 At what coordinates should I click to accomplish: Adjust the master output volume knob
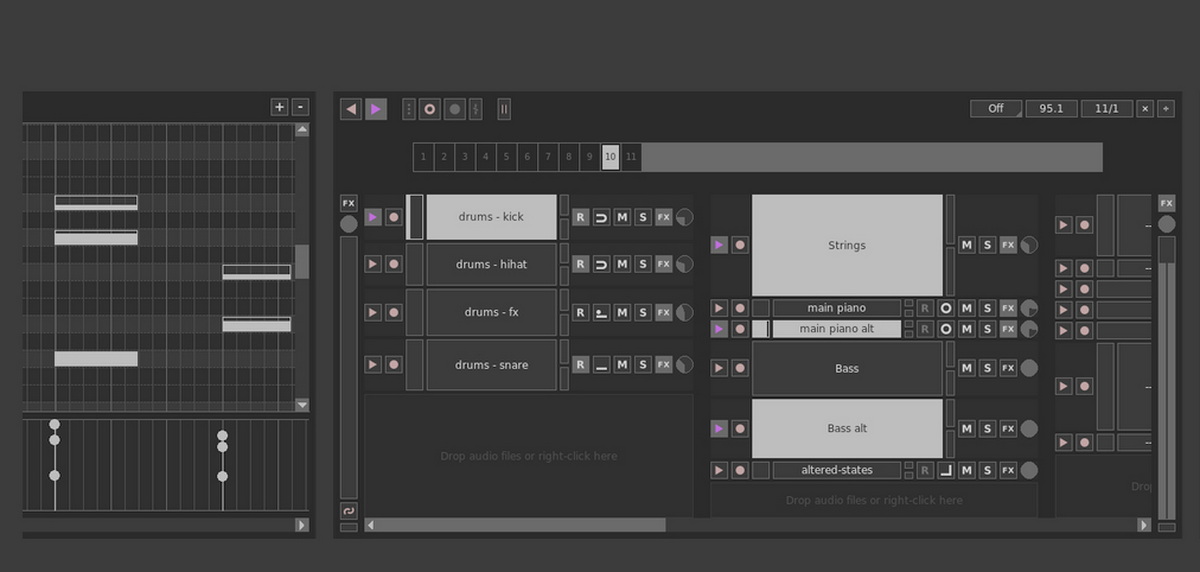pos(1167,224)
